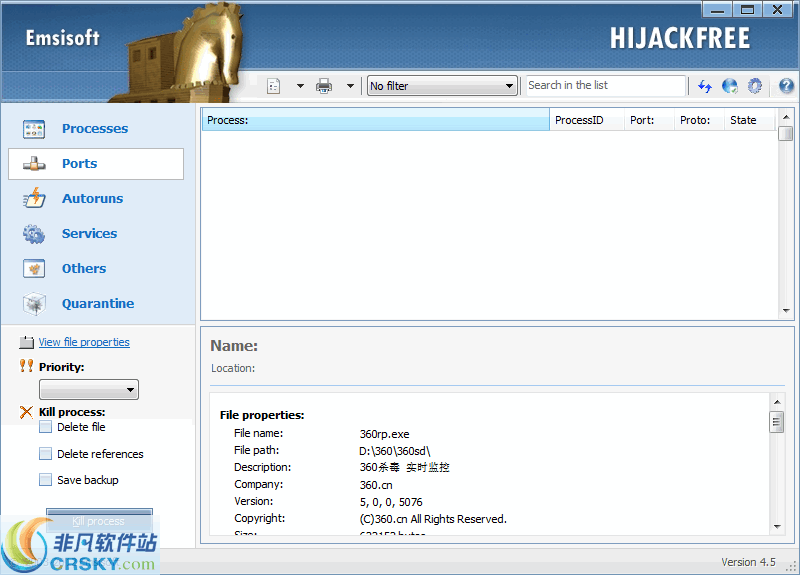
Task: Open settings with the gear icon
Action: coord(755,86)
